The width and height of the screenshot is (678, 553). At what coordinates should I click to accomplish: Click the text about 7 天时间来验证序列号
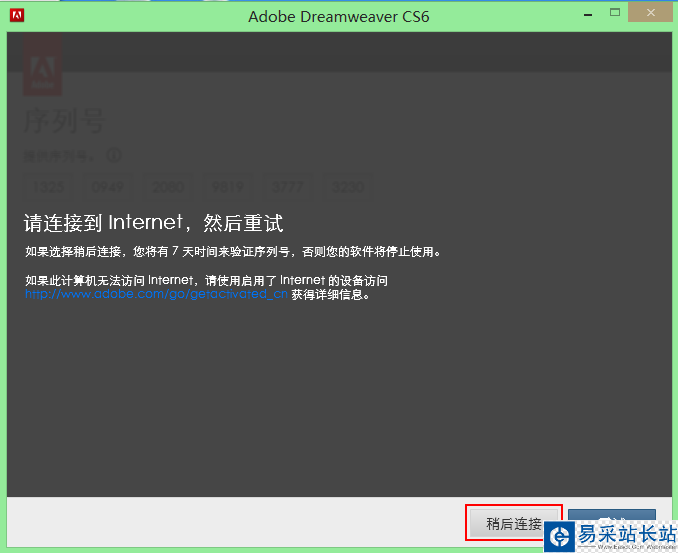(233, 252)
